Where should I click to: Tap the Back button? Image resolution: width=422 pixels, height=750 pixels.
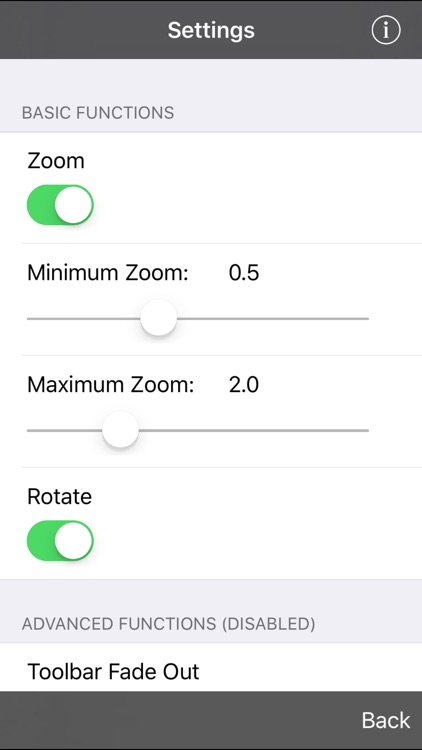(386, 720)
